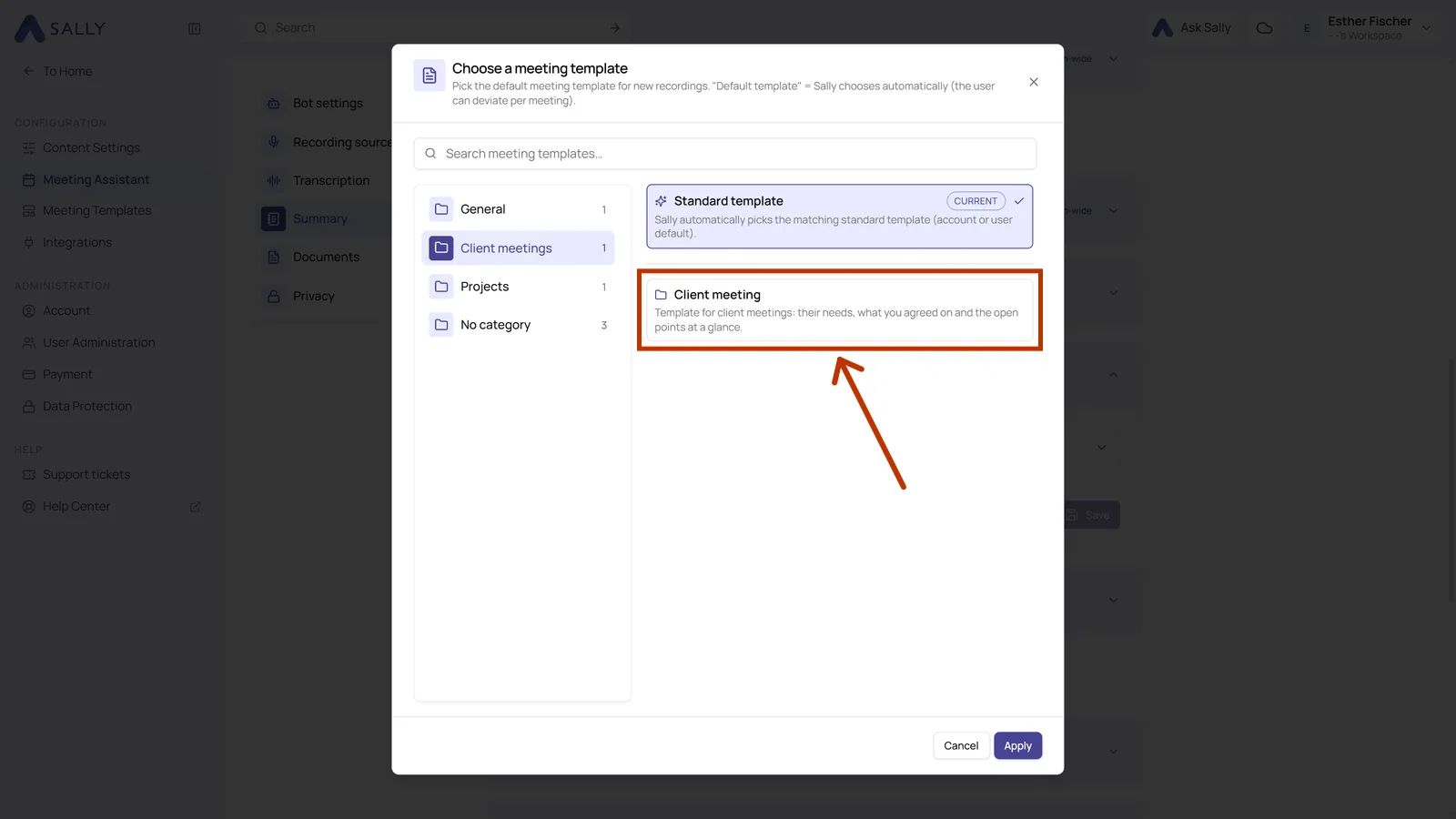Click the General folder icon
This screenshot has height=819, width=1456.
pos(441,209)
